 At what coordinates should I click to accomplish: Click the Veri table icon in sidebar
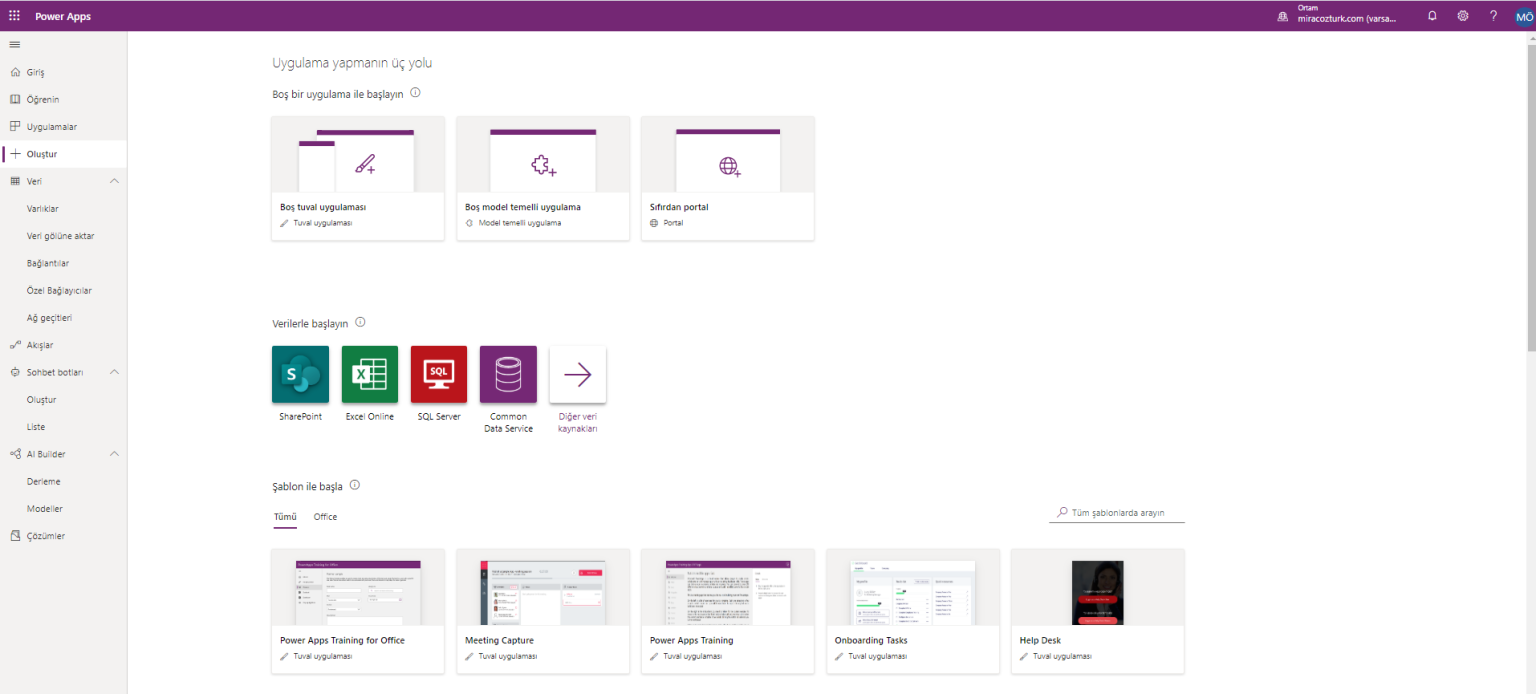(15, 181)
